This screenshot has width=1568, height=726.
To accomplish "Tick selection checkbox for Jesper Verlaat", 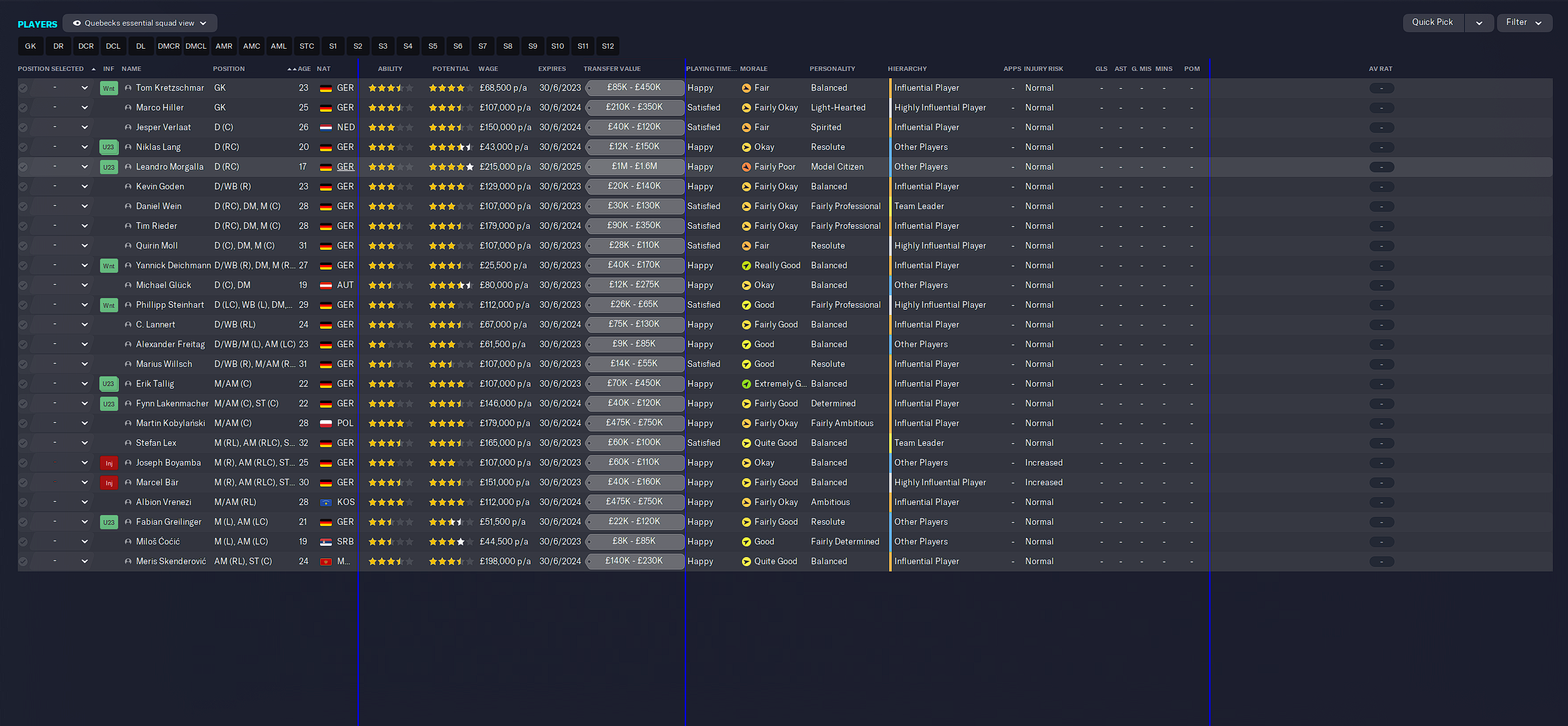I will pyautogui.click(x=23, y=128).
